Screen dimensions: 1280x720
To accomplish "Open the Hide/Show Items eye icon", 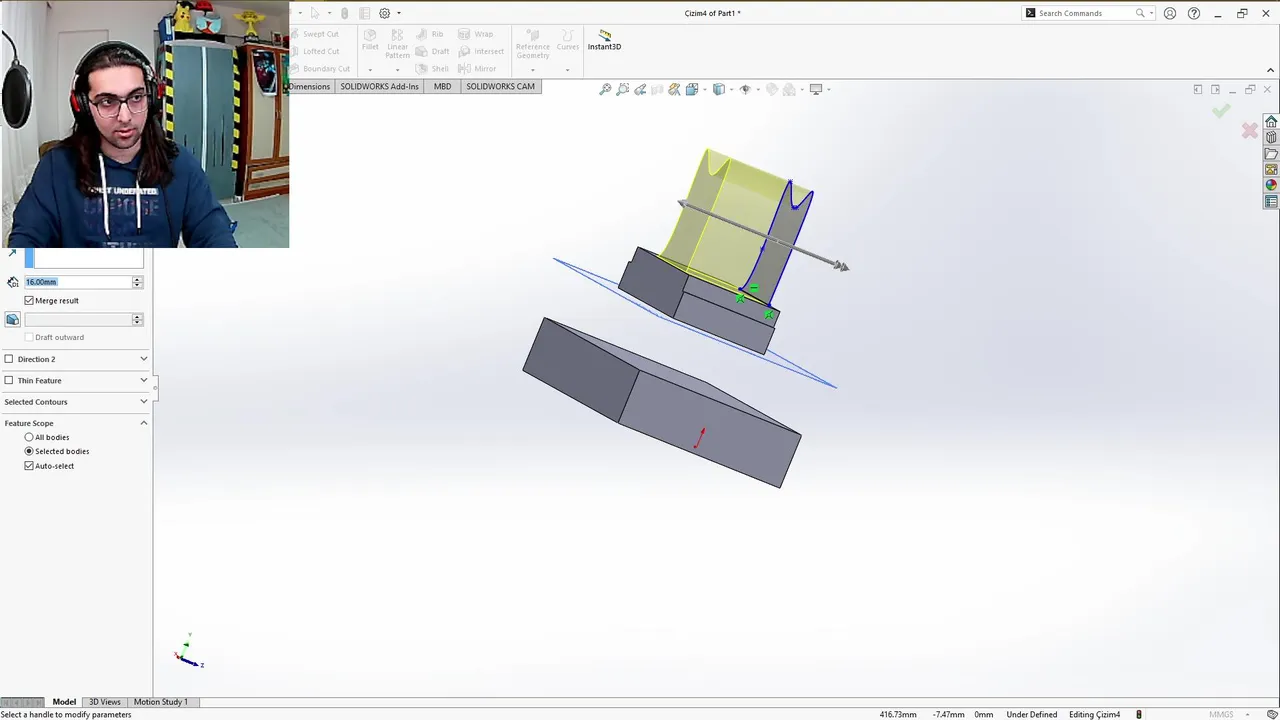I will pos(745,89).
